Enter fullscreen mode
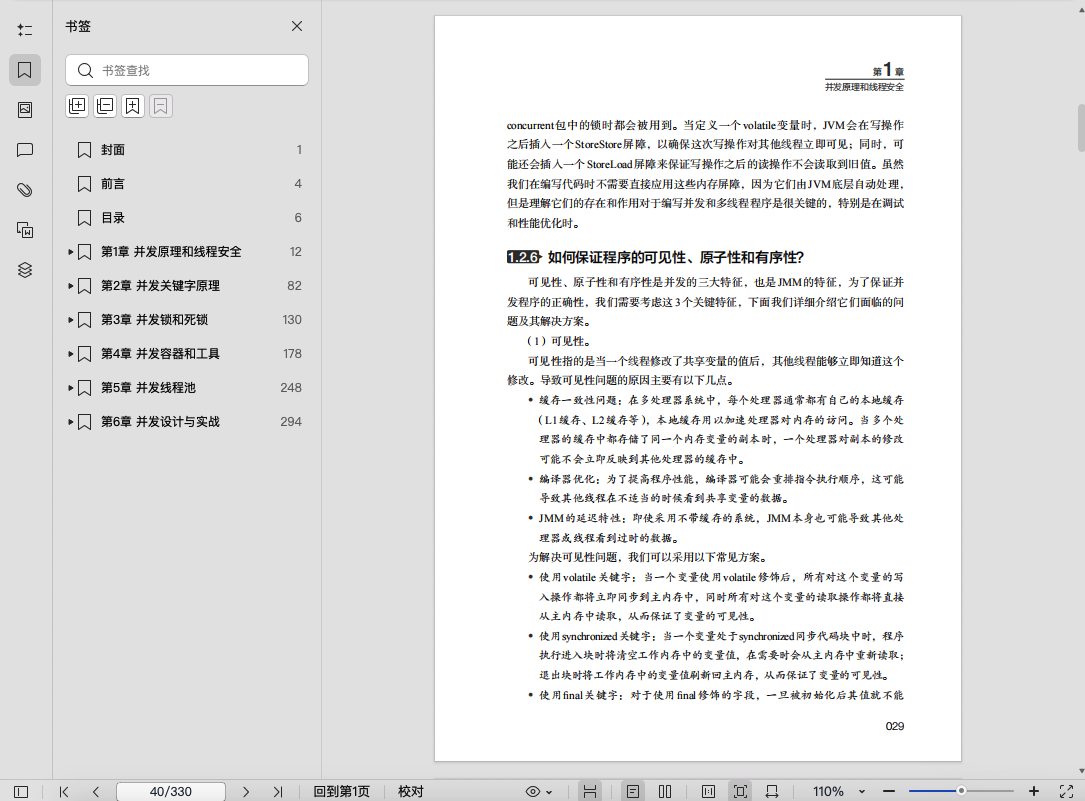The height and width of the screenshot is (801, 1085). click(x=1066, y=791)
